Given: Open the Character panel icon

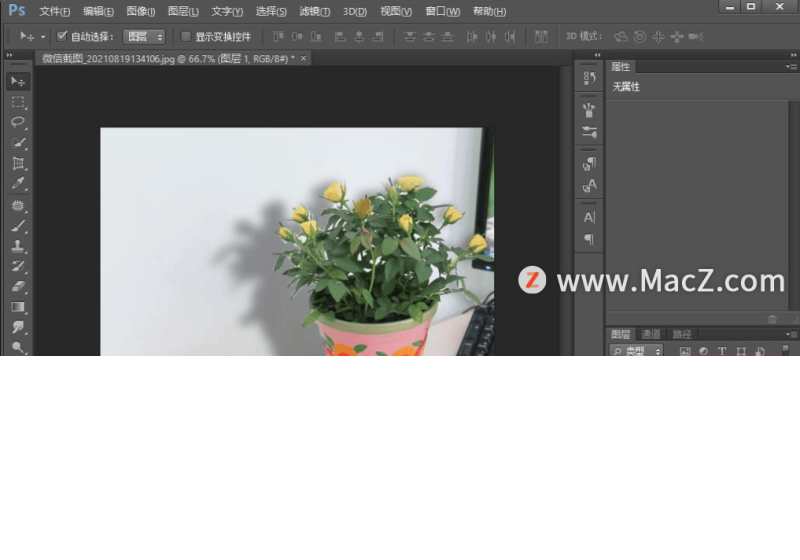Looking at the screenshot, I should point(589,217).
